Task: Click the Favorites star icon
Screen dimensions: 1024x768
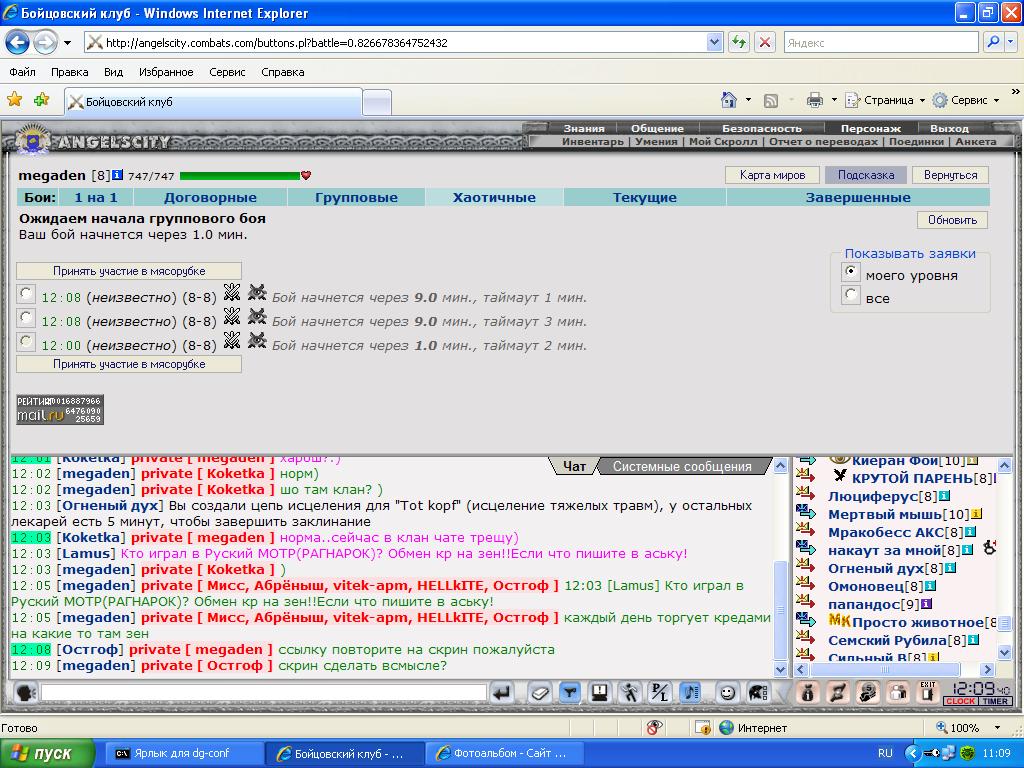Action: pos(14,99)
